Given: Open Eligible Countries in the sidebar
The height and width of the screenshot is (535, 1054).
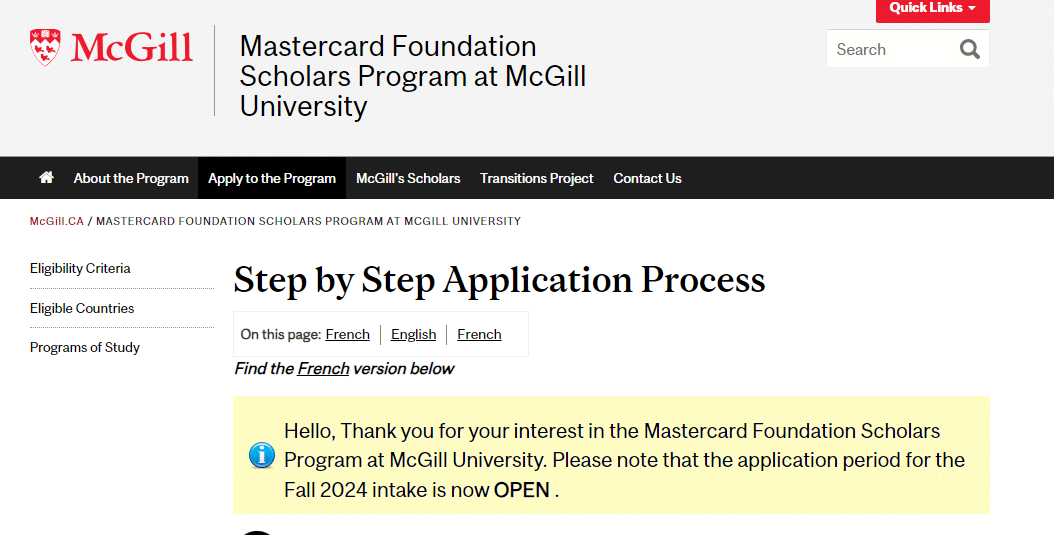Looking at the screenshot, I should click(x=82, y=308).
